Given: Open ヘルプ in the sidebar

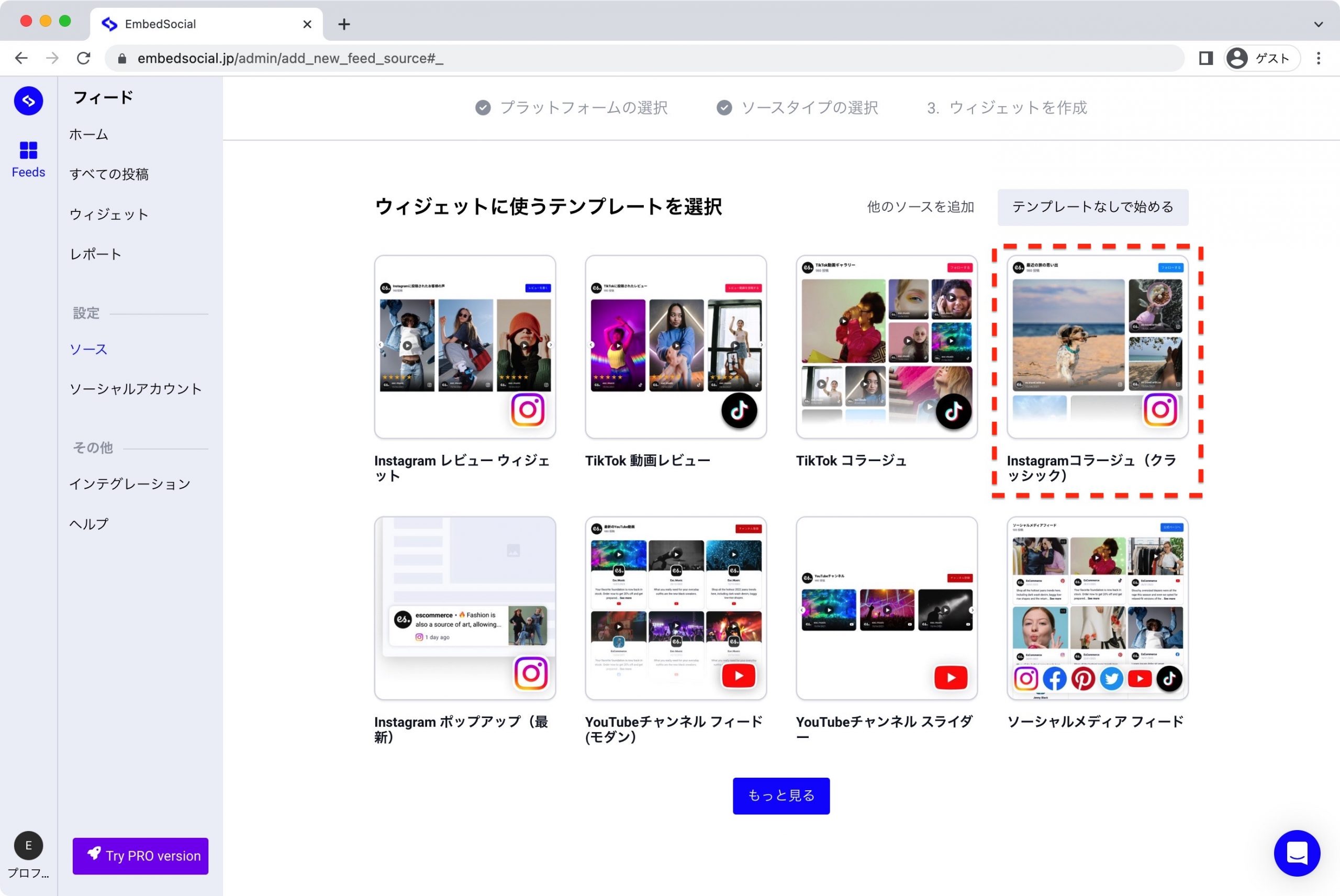Looking at the screenshot, I should point(88,524).
